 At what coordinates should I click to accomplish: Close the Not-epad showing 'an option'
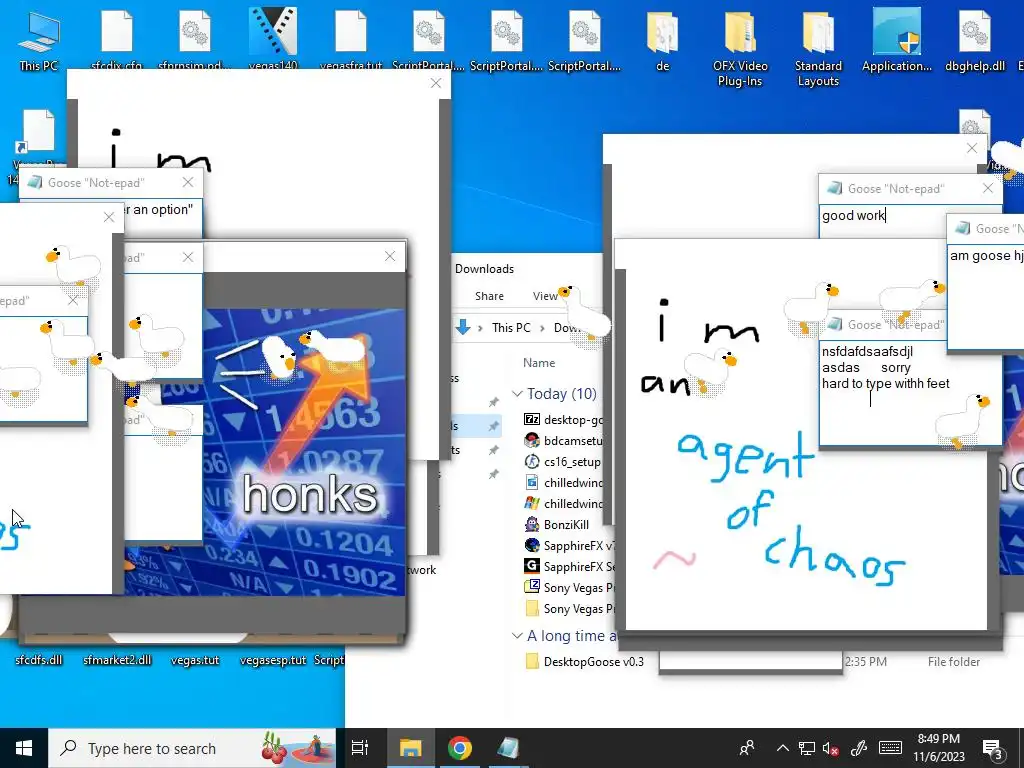point(187,182)
